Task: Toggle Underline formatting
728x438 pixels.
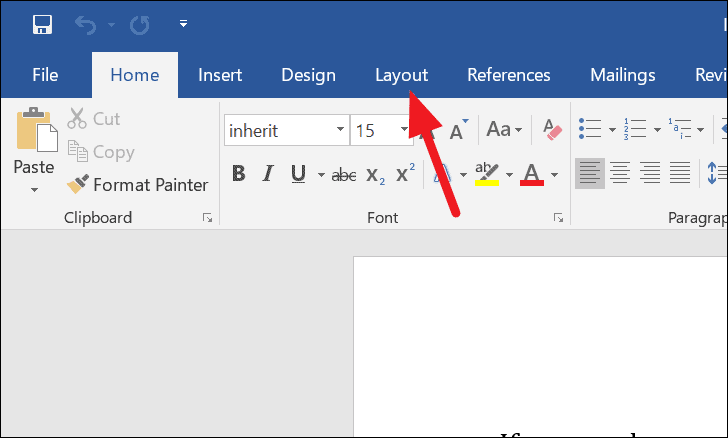Action: (298, 174)
